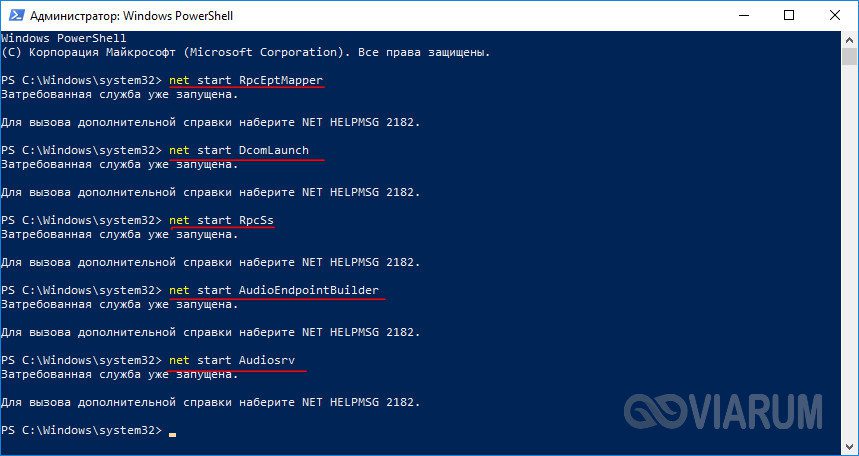The width and height of the screenshot is (859, 456).
Task: Click the vertical scrollbar thumb
Action: [x=850, y=57]
